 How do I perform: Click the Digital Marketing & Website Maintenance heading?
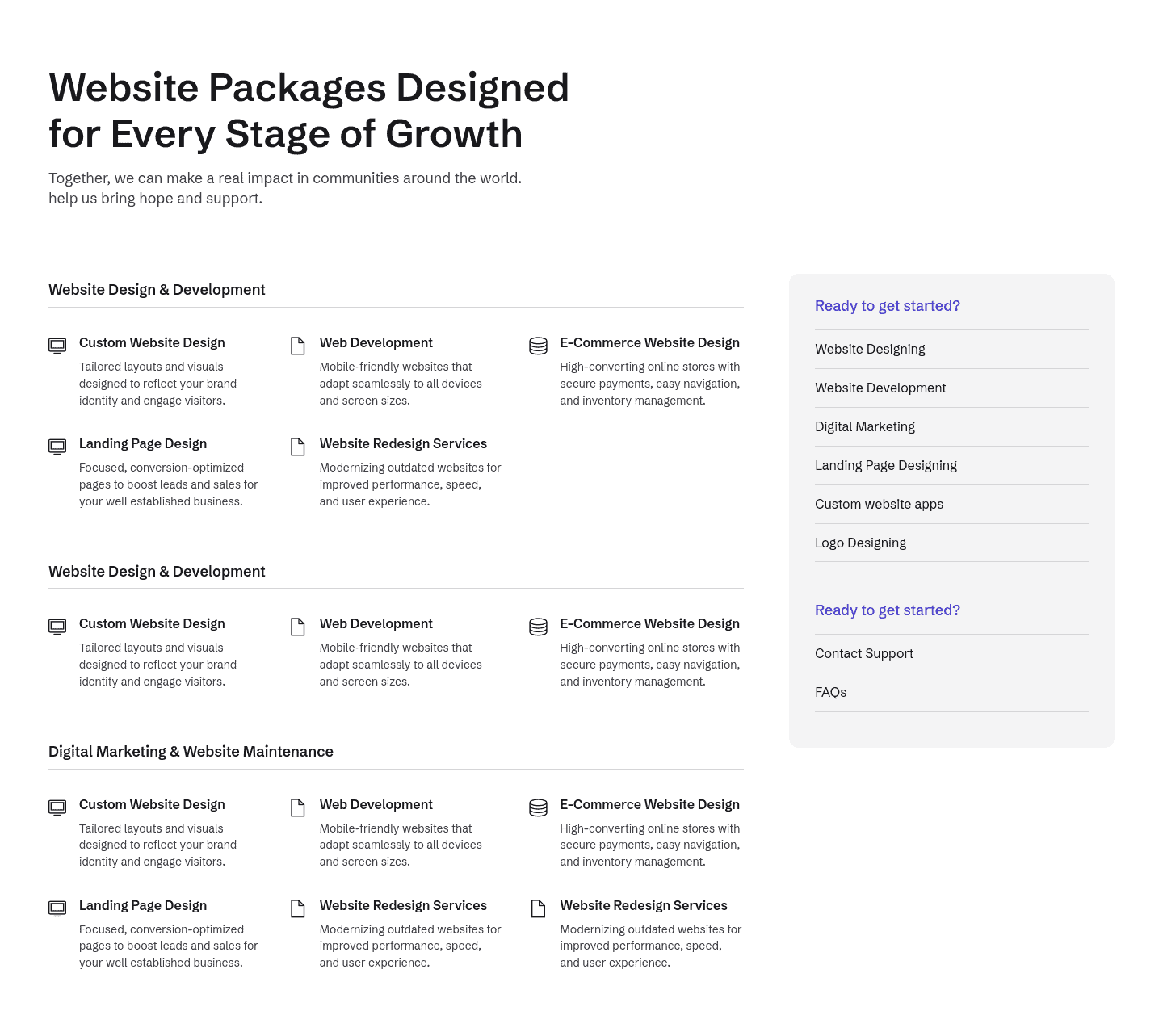[191, 752]
